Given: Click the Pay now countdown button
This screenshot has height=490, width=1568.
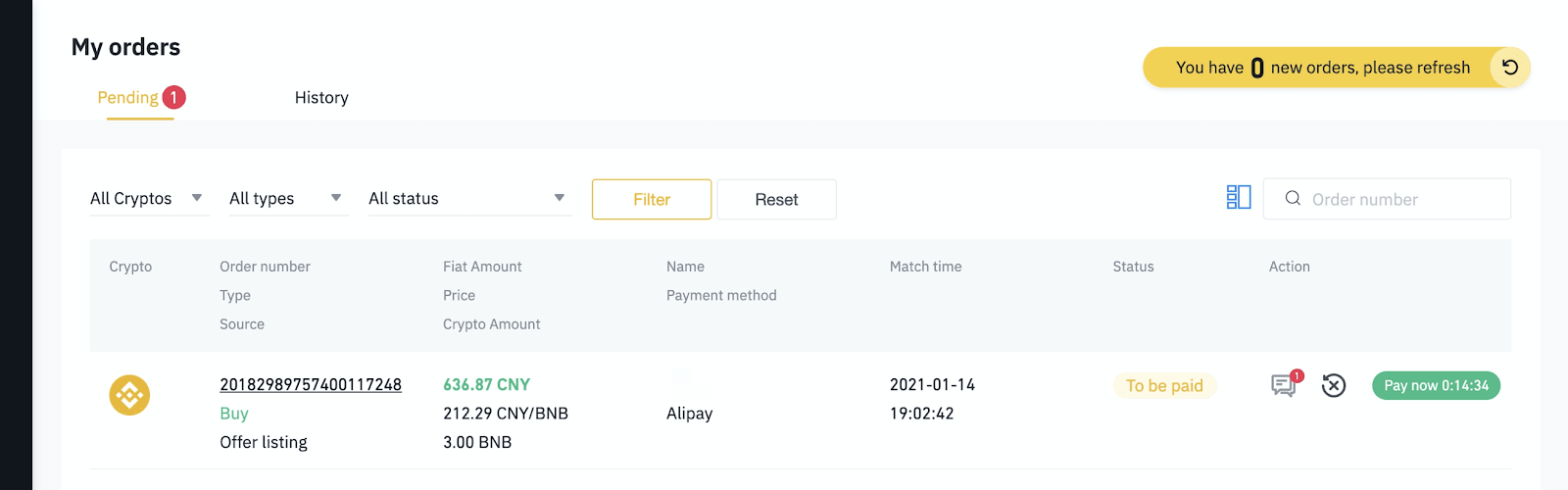Looking at the screenshot, I should [1436, 385].
